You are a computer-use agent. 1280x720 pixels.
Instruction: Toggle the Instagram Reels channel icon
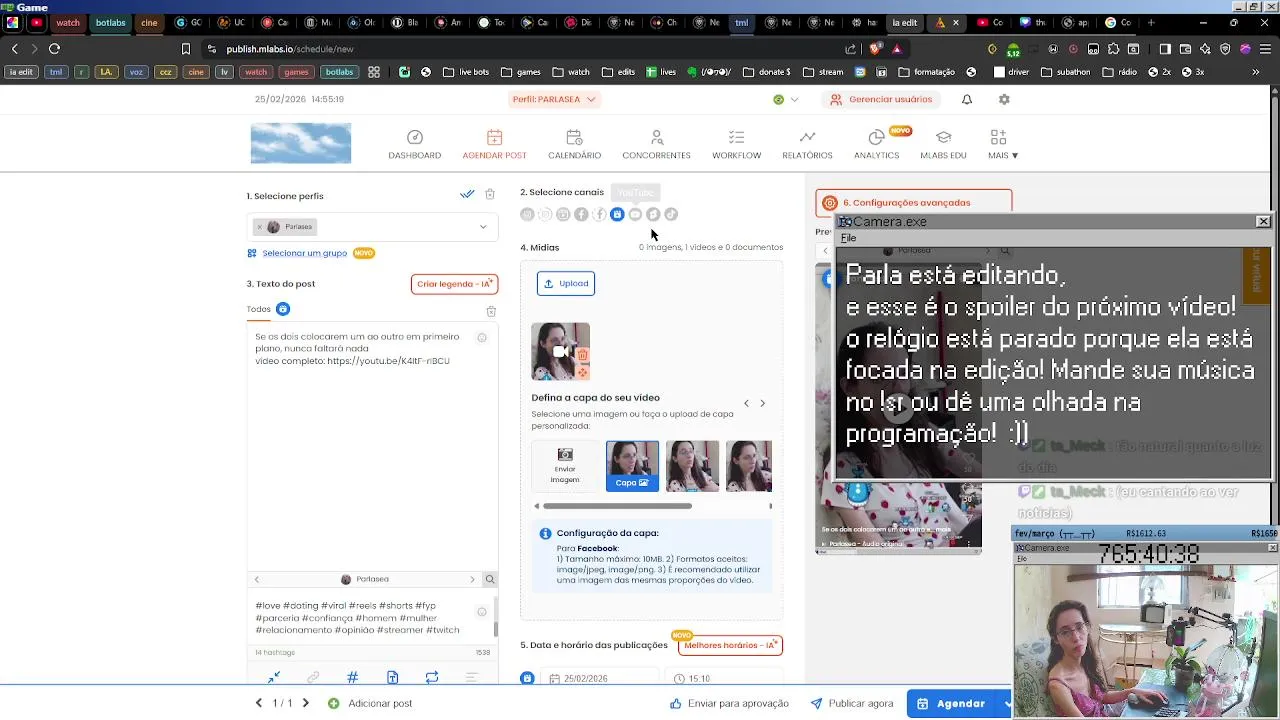point(563,214)
